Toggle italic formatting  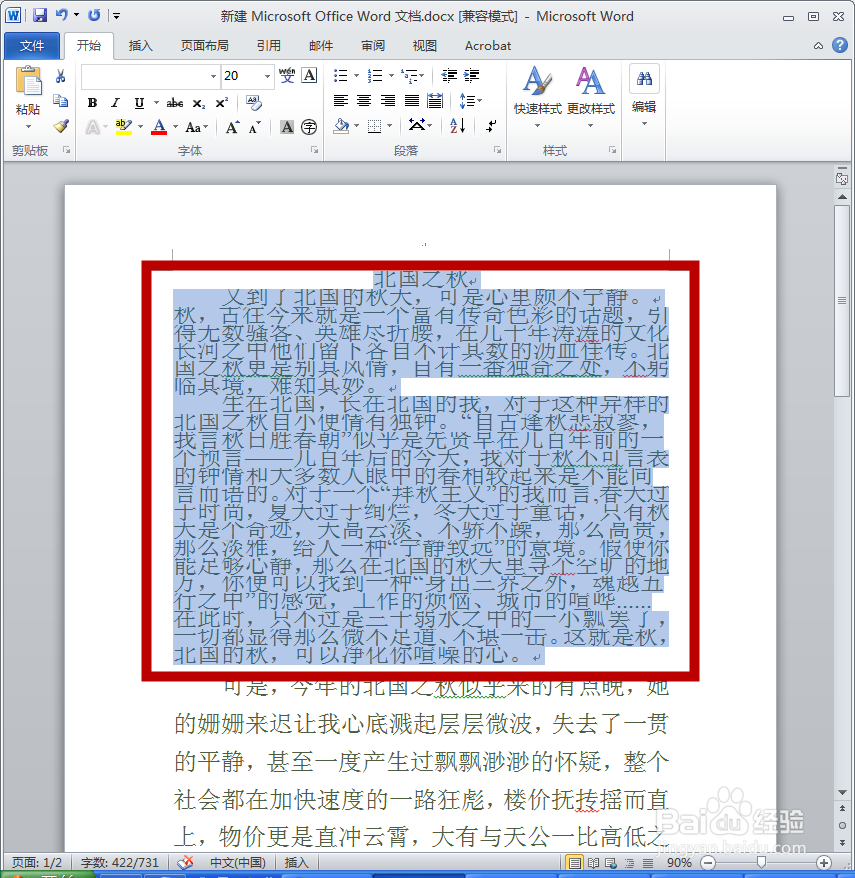pos(114,103)
